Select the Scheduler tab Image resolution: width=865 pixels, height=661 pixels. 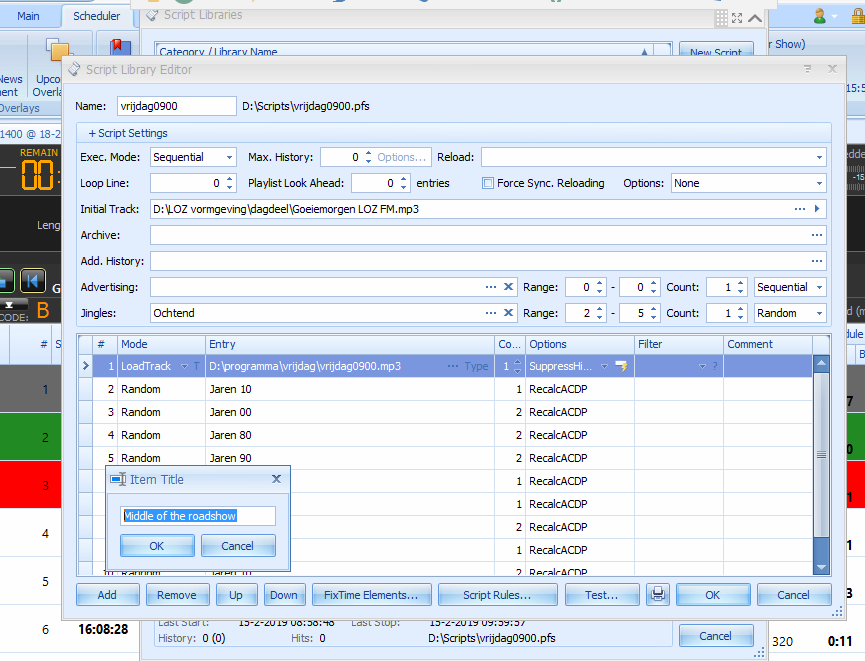tap(97, 16)
